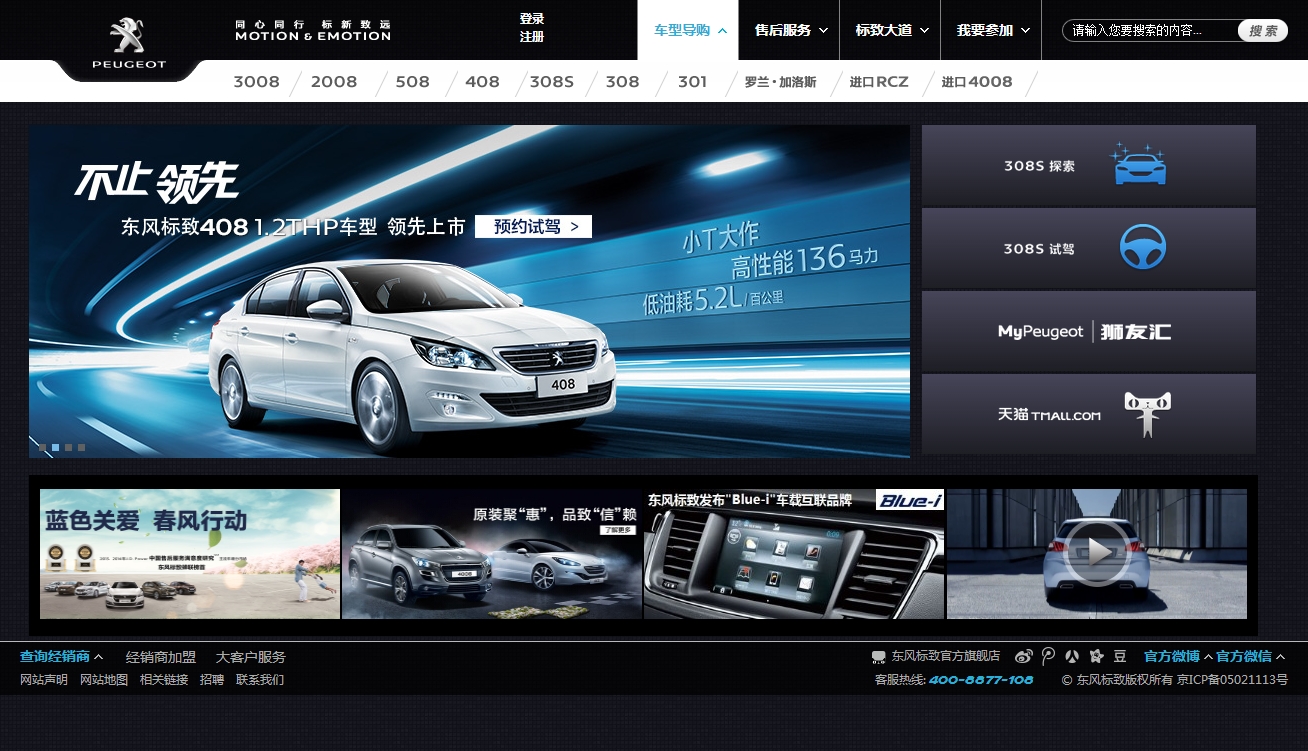Play the video on the car thumbnail
The height and width of the screenshot is (751, 1308).
point(1097,552)
